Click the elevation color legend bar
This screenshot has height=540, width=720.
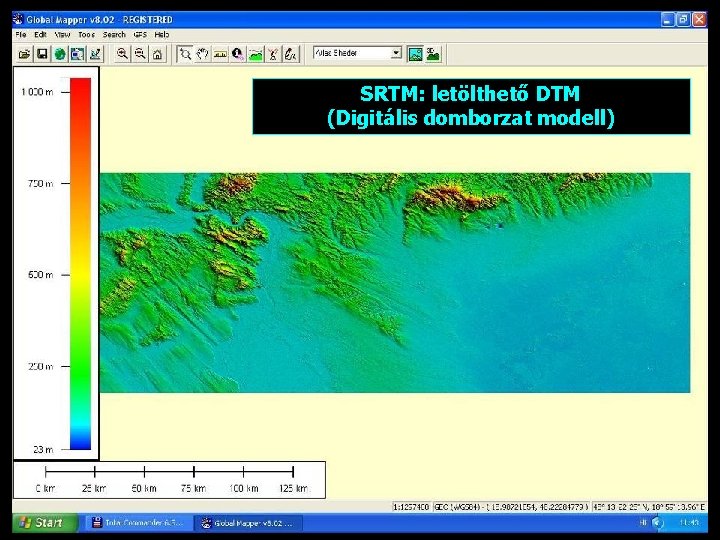pos(80,264)
